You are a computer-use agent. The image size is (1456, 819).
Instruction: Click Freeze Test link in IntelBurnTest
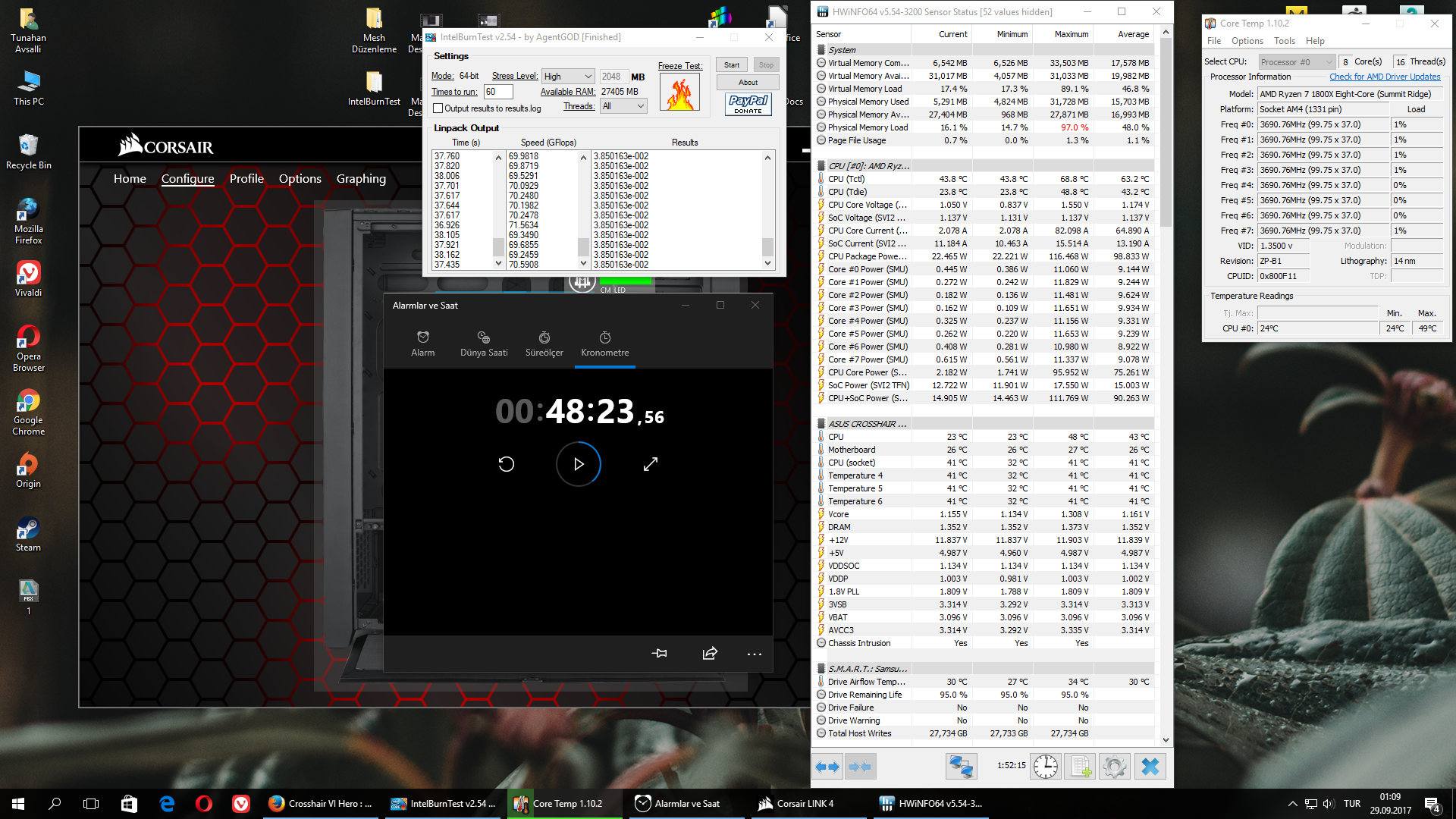click(x=680, y=66)
